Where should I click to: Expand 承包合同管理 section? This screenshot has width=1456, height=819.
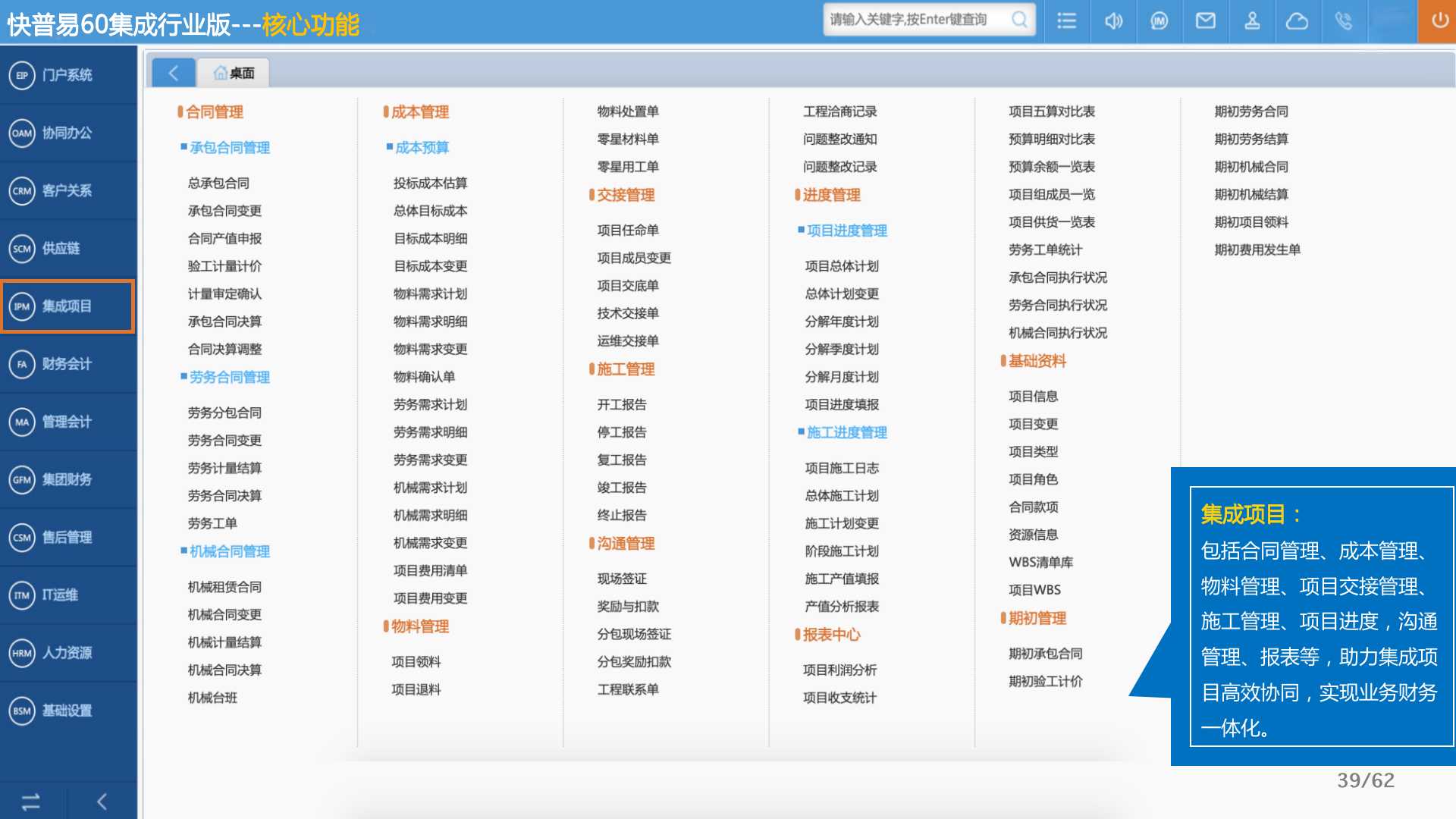(229, 147)
